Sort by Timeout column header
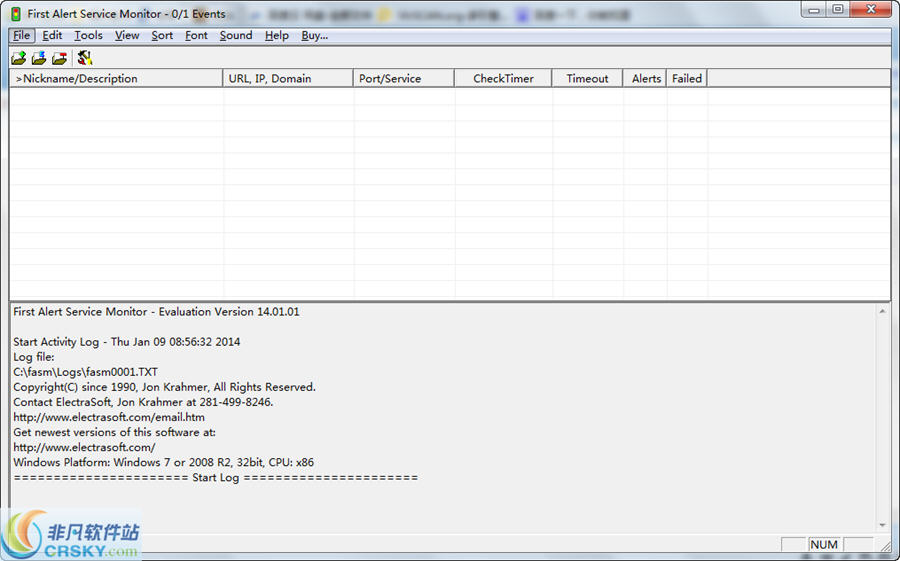Image resolution: width=900 pixels, height=561 pixels. [587, 79]
